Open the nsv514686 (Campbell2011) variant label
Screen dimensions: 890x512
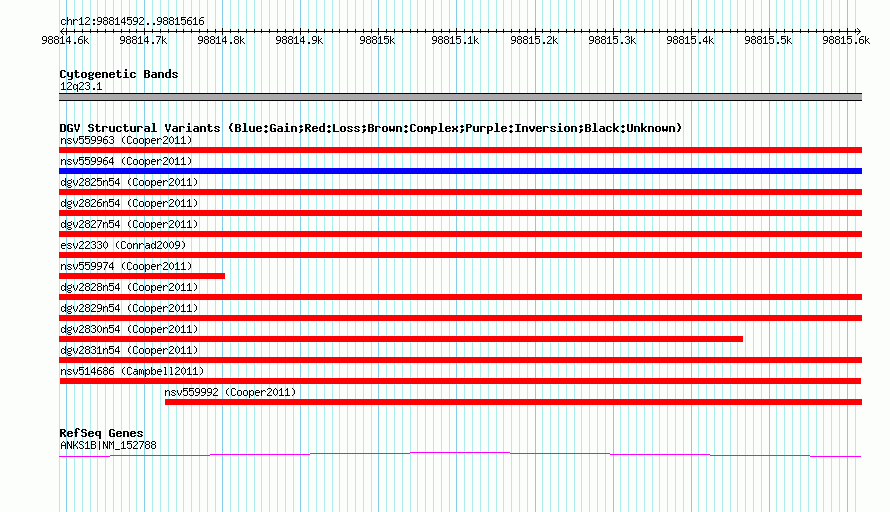coord(132,371)
